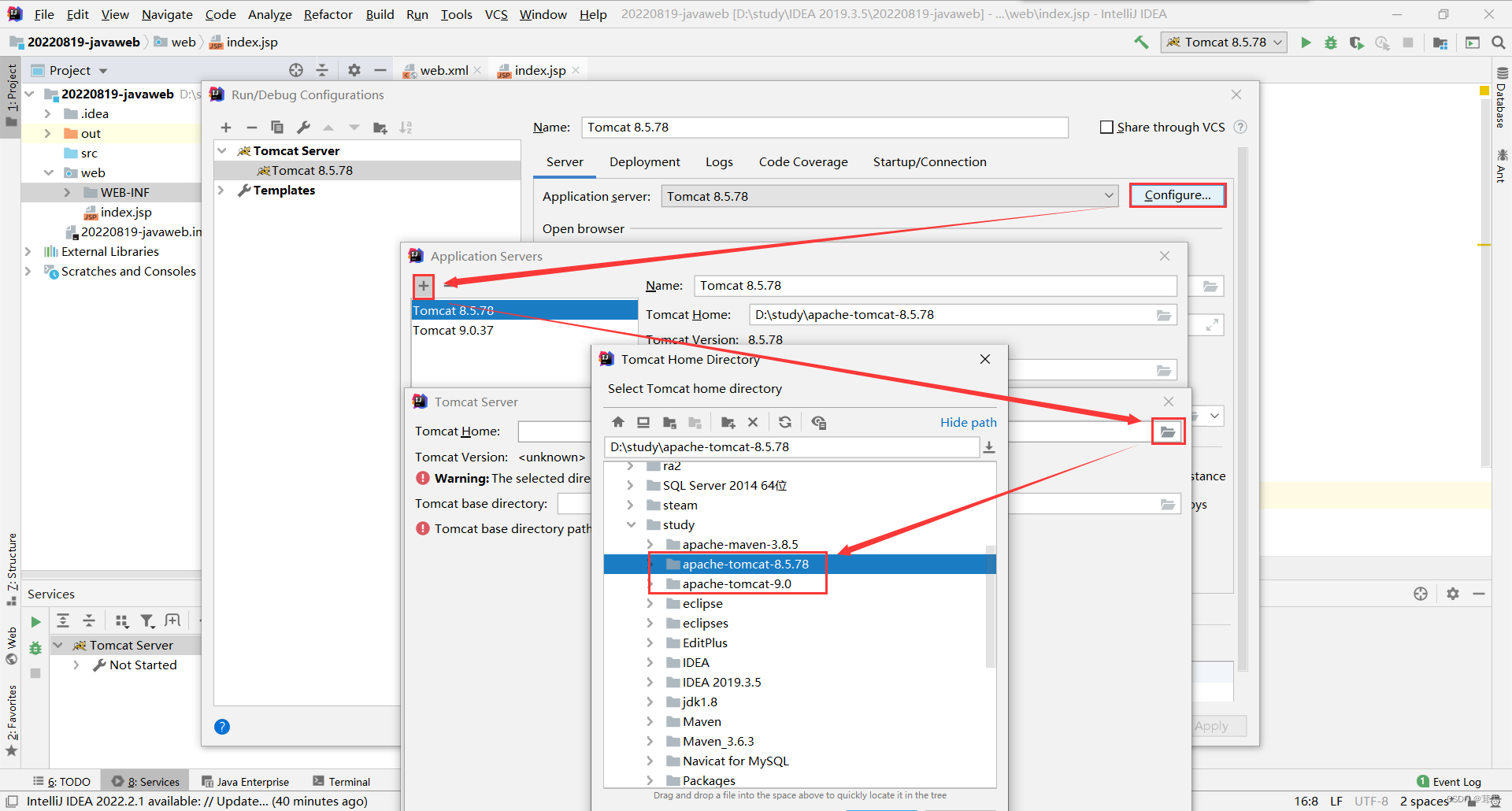This screenshot has height=811, width=1512.
Task: Run with coverage using the shield icon
Action: 1356,43
